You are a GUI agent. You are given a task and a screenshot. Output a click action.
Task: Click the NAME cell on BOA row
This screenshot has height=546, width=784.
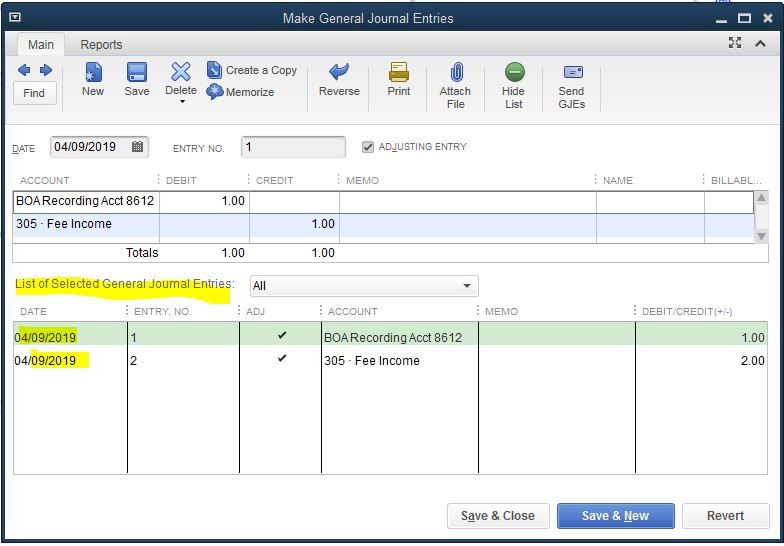click(x=650, y=201)
